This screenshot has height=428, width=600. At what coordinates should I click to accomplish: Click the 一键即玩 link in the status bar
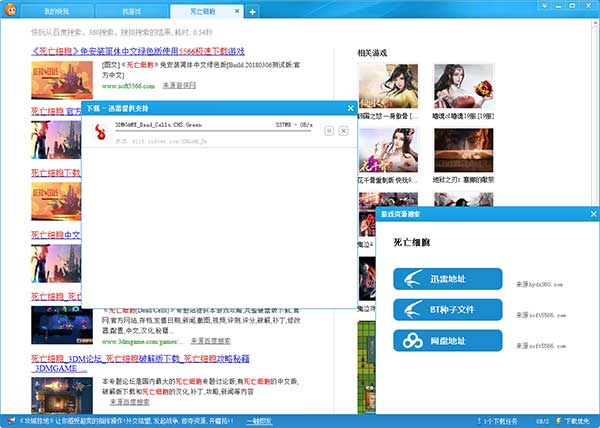(x=259, y=421)
